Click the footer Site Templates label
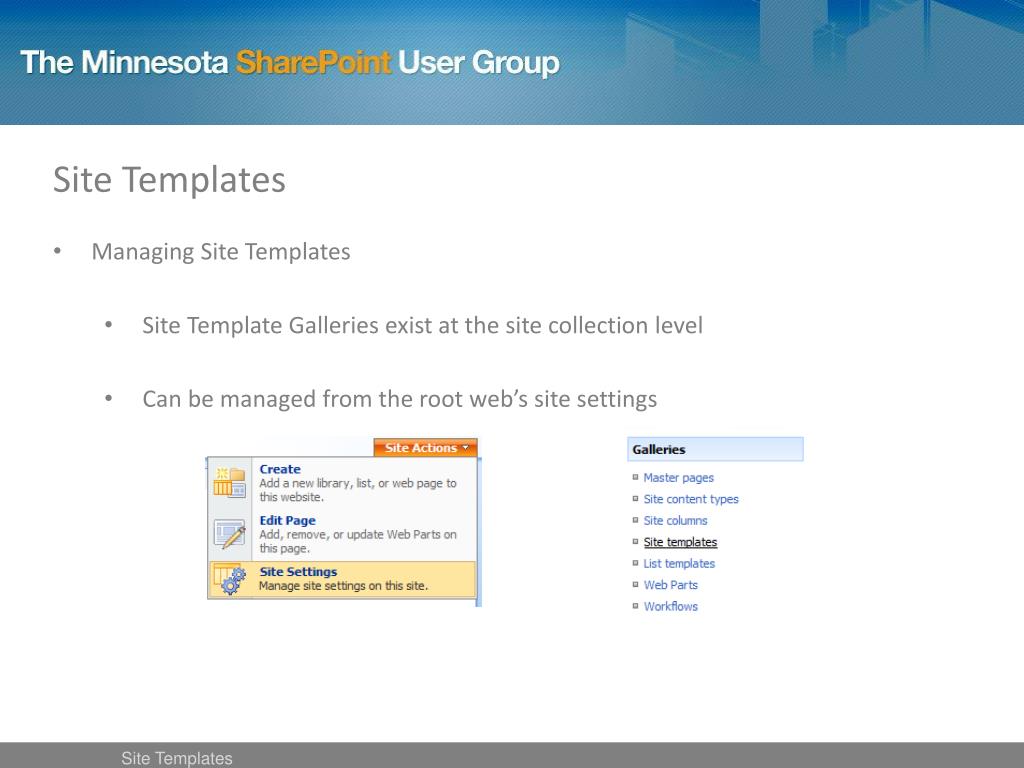 (x=176, y=758)
